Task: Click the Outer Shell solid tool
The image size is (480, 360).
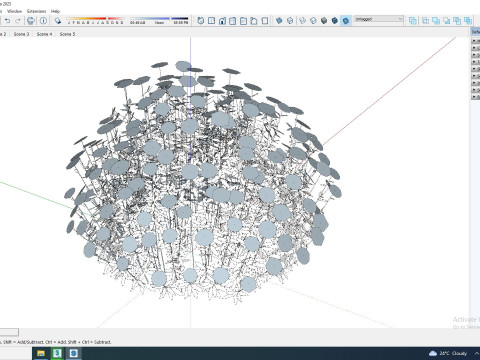Action: 413,21
